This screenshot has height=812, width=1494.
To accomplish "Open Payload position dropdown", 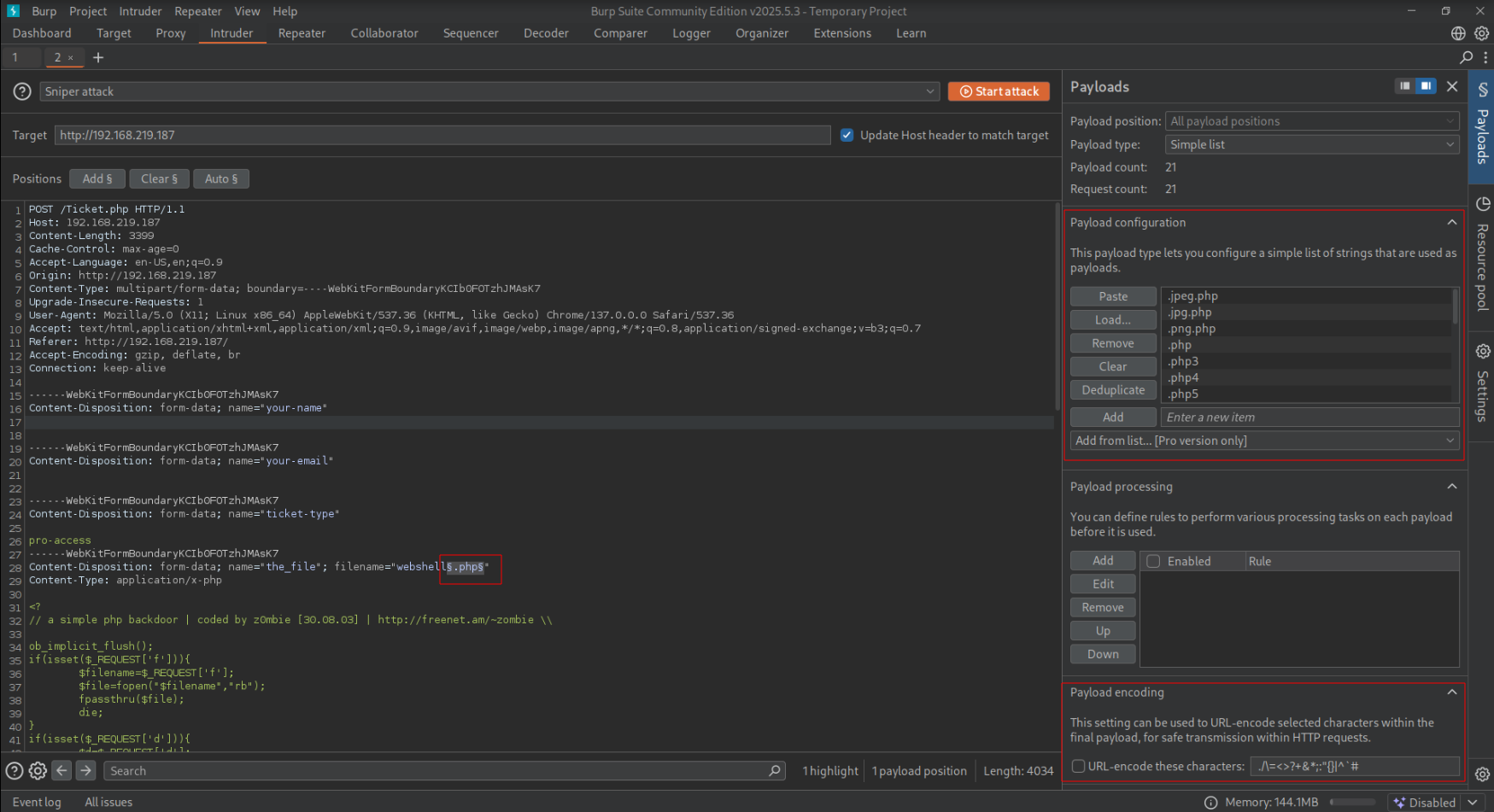I will pos(1312,121).
